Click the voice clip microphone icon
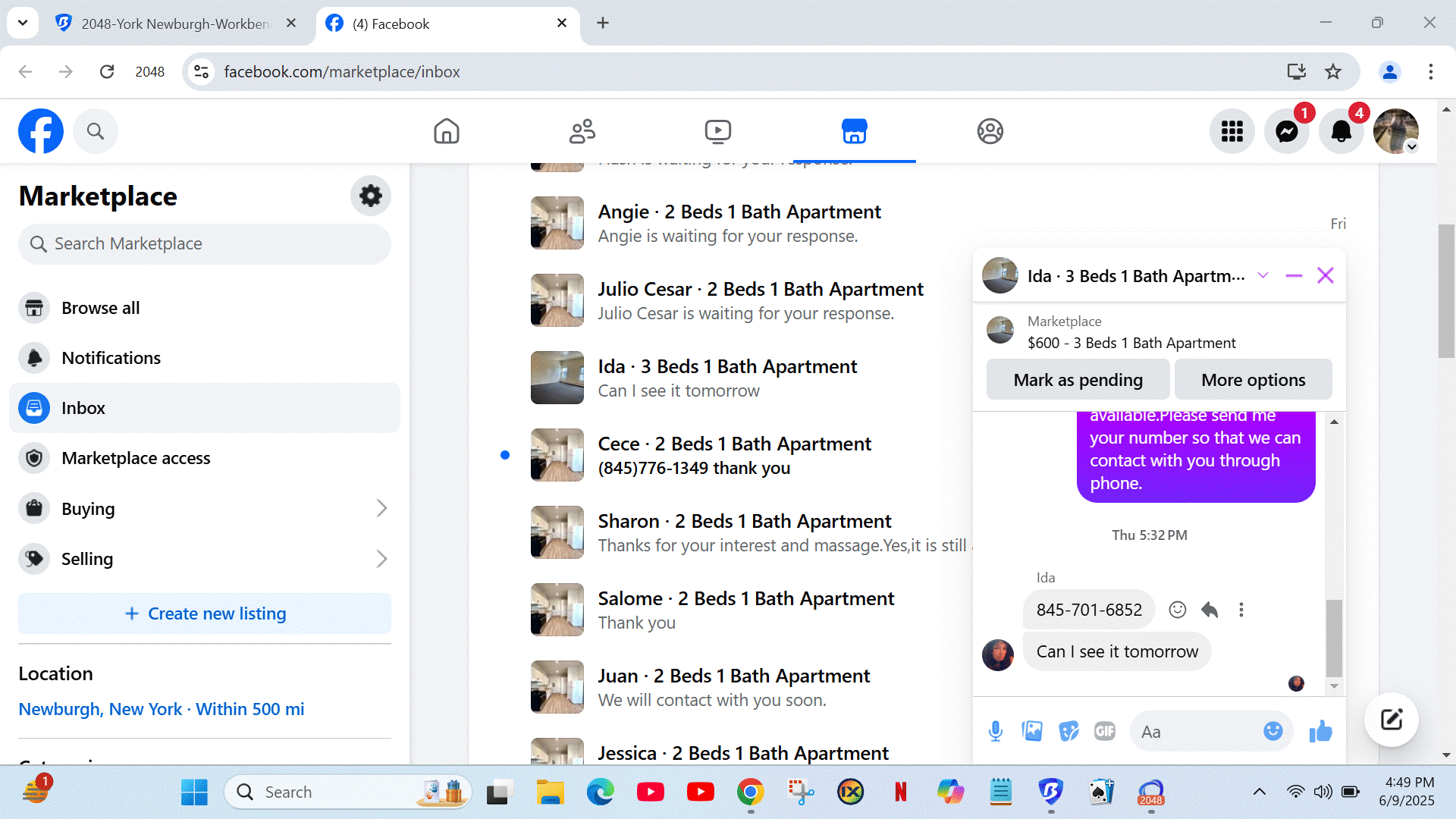Viewport: 1456px width, 819px height. [x=996, y=731]
